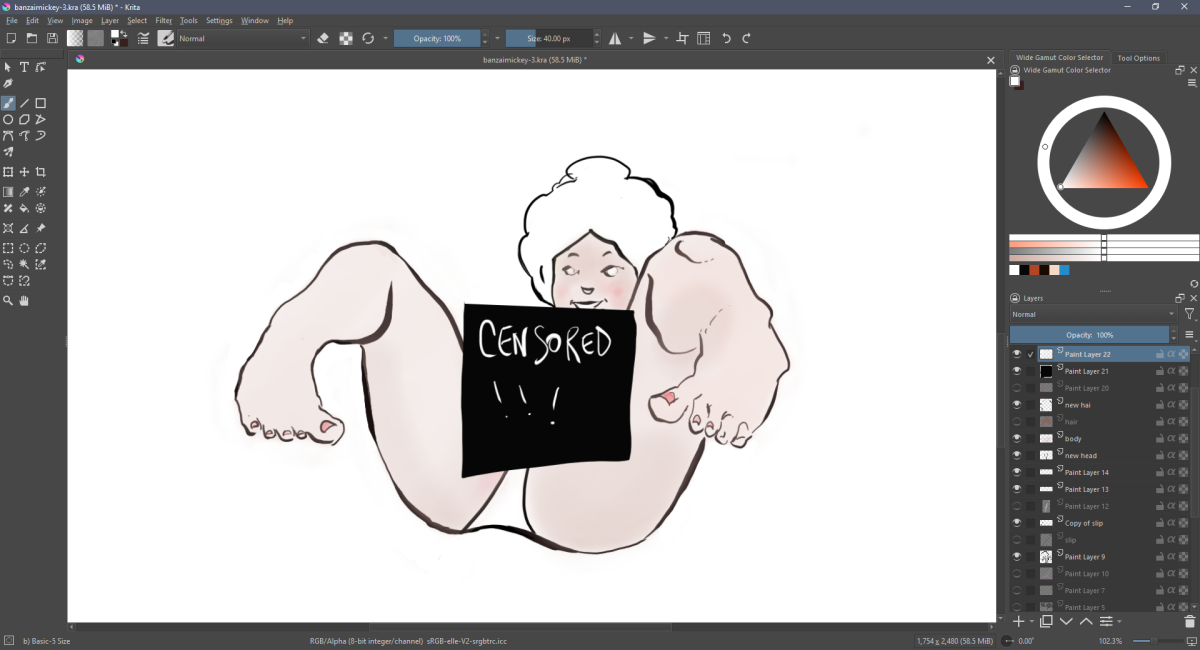Screen dimensions: 1200x650
Task: Pick the Gradient tool
Action: [x=8, y=192]
